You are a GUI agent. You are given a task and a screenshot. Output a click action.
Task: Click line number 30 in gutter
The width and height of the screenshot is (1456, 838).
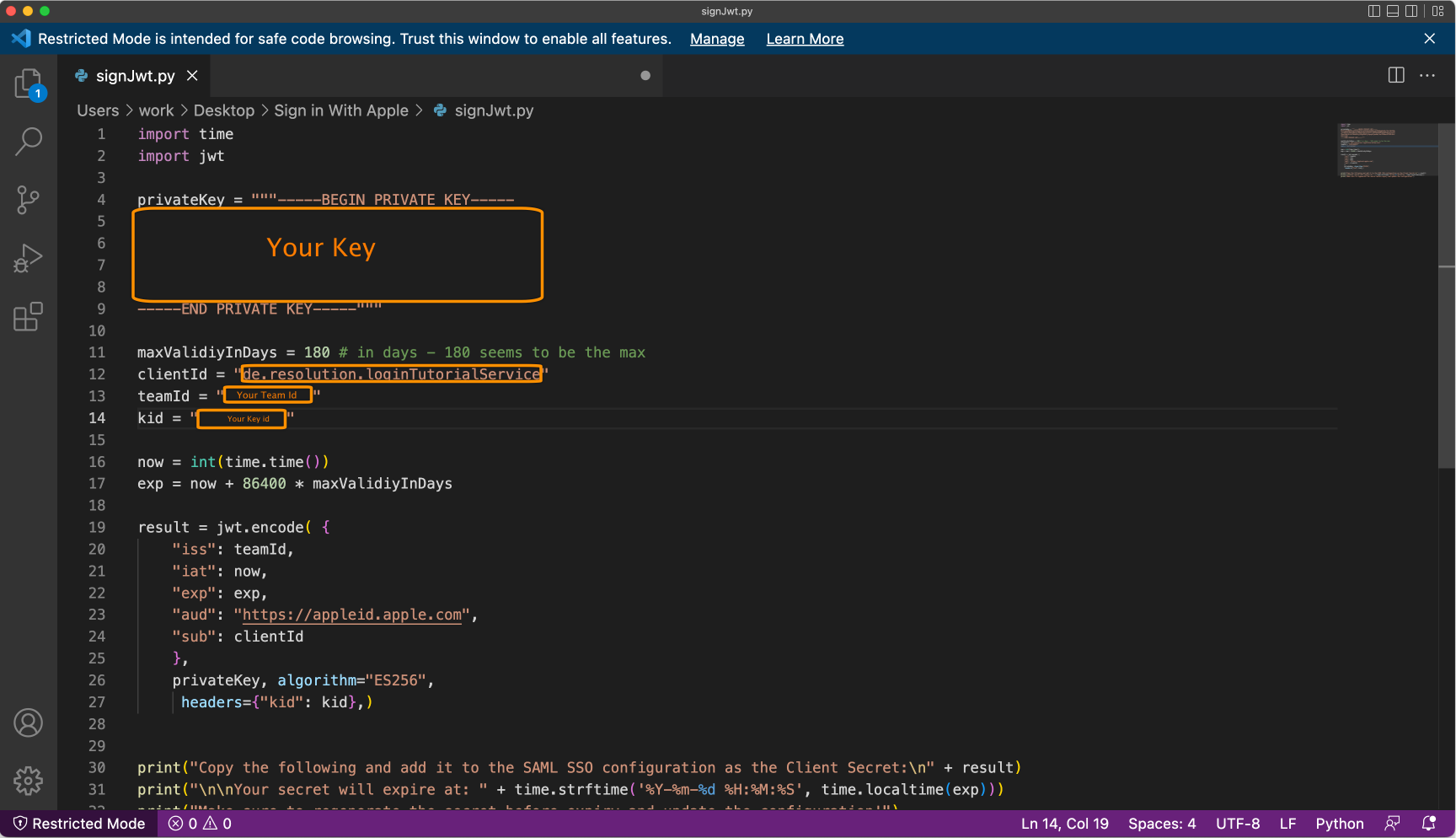(x=97, y=768)
